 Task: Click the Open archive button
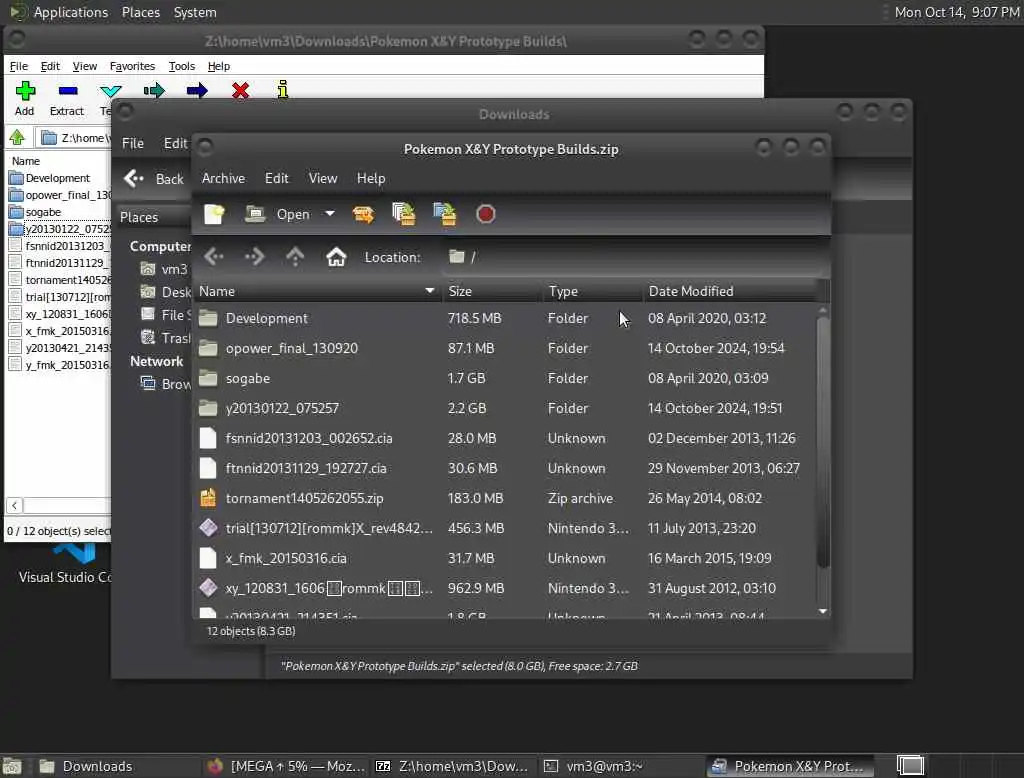(x=277, y=214)
